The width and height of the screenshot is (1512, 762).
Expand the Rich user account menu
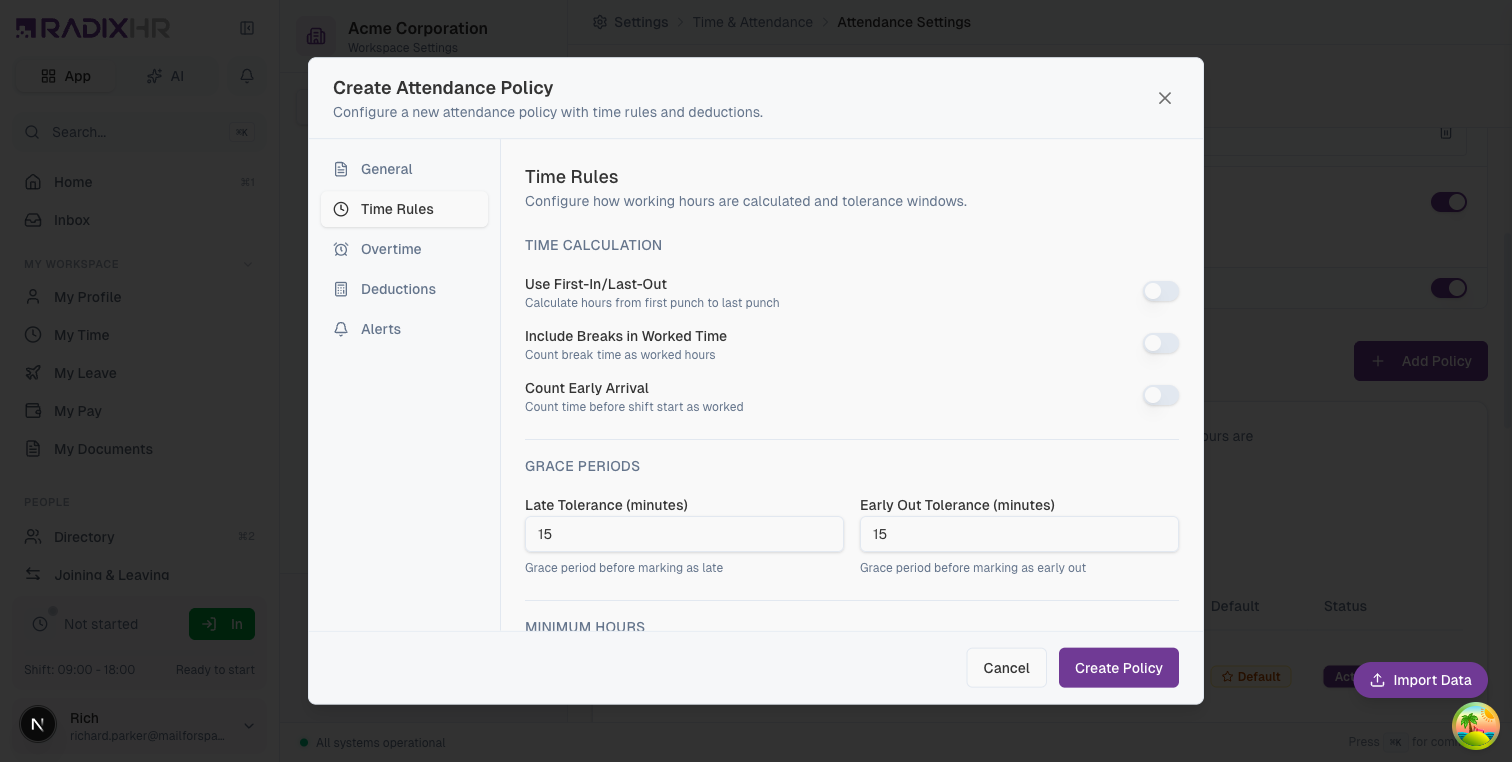coord(249,726)
